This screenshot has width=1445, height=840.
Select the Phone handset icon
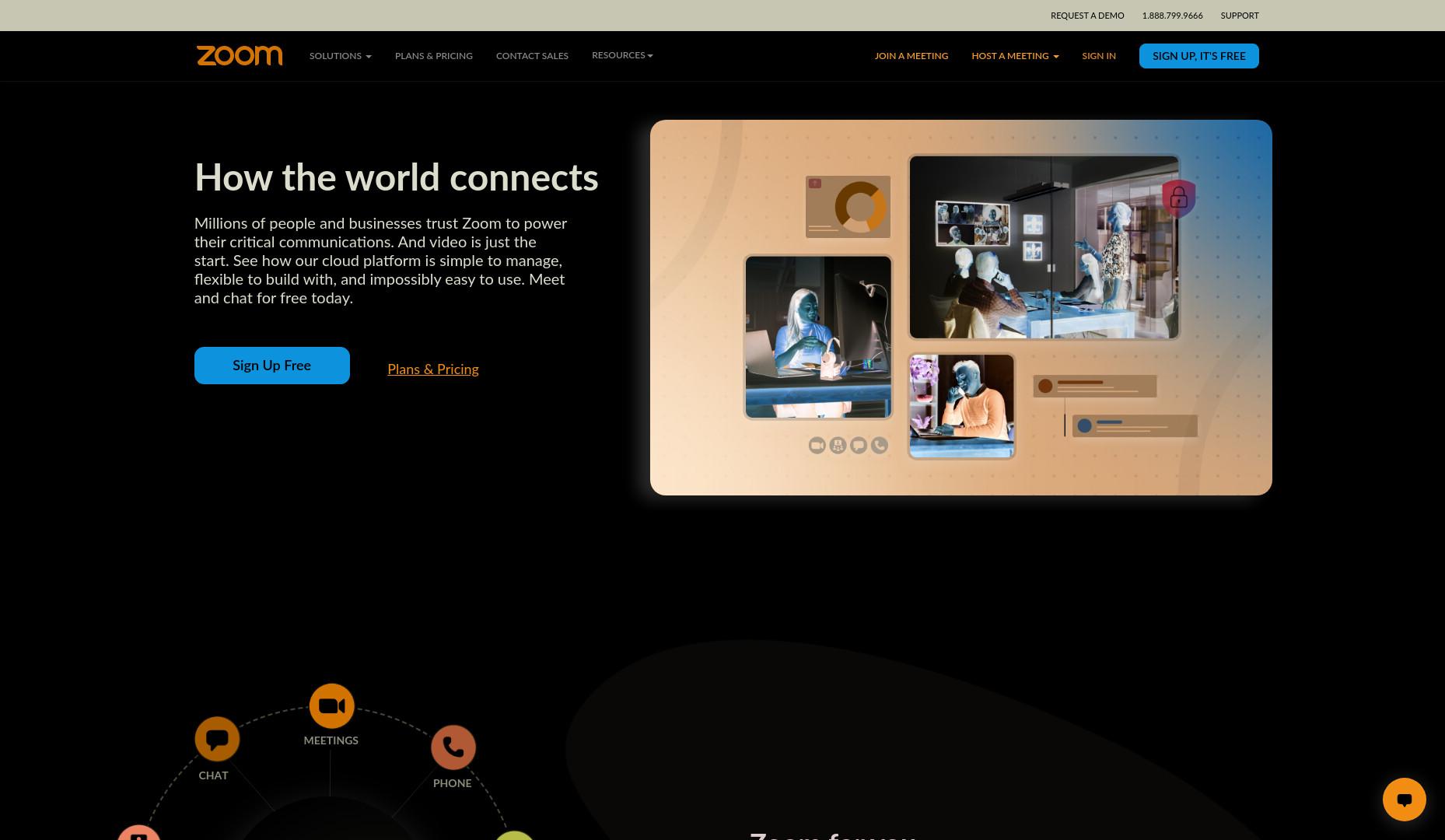coord(453,747)
